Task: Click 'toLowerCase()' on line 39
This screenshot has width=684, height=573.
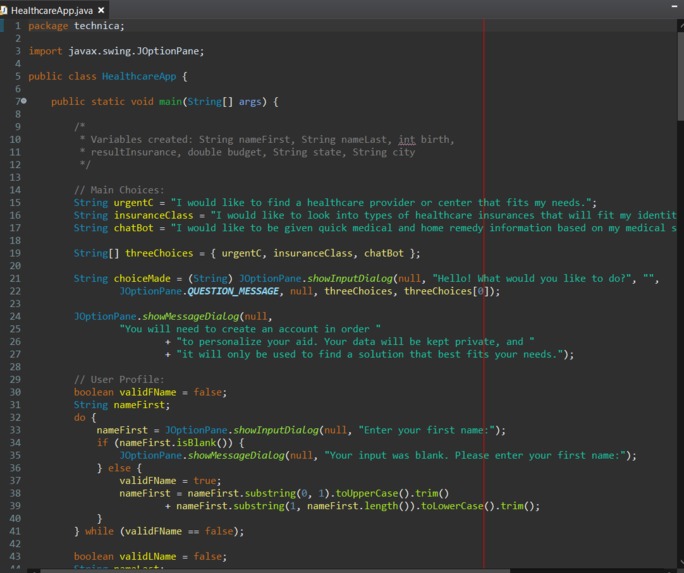Action: (x=458, y=506)
